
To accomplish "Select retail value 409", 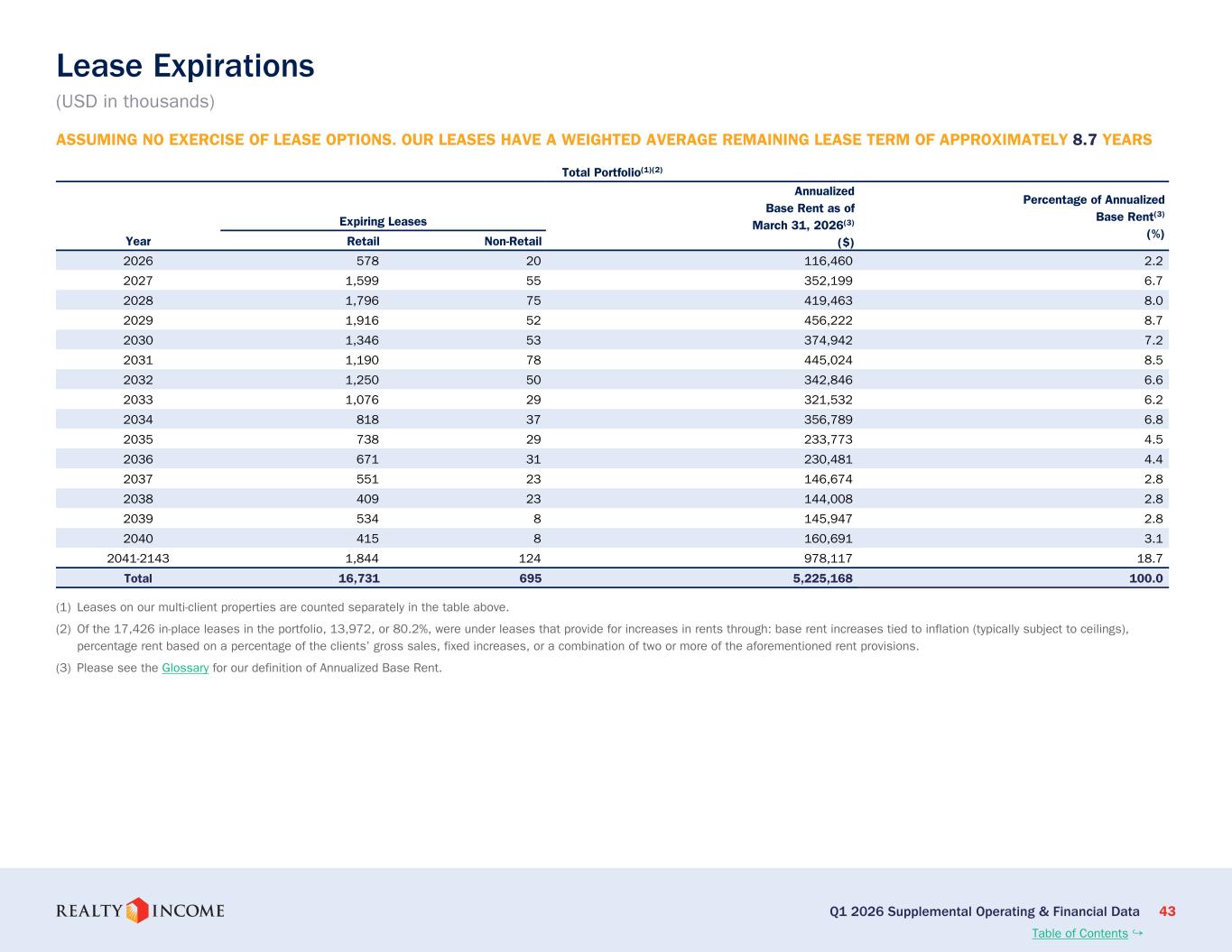I will click(367, 499).
